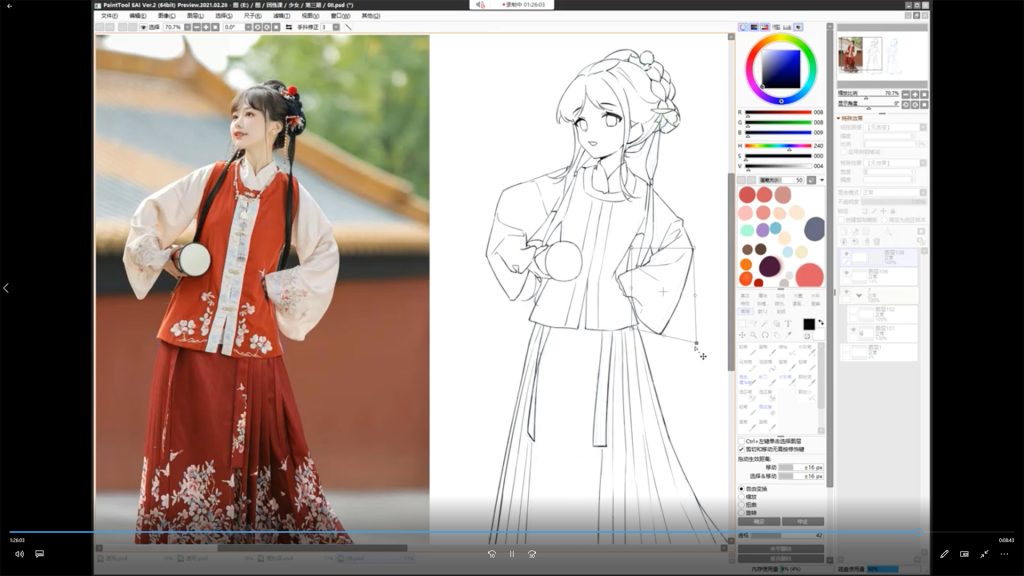Click the volume speaker icon in the player
This screenshot has height=576, width=1024.
19,553
